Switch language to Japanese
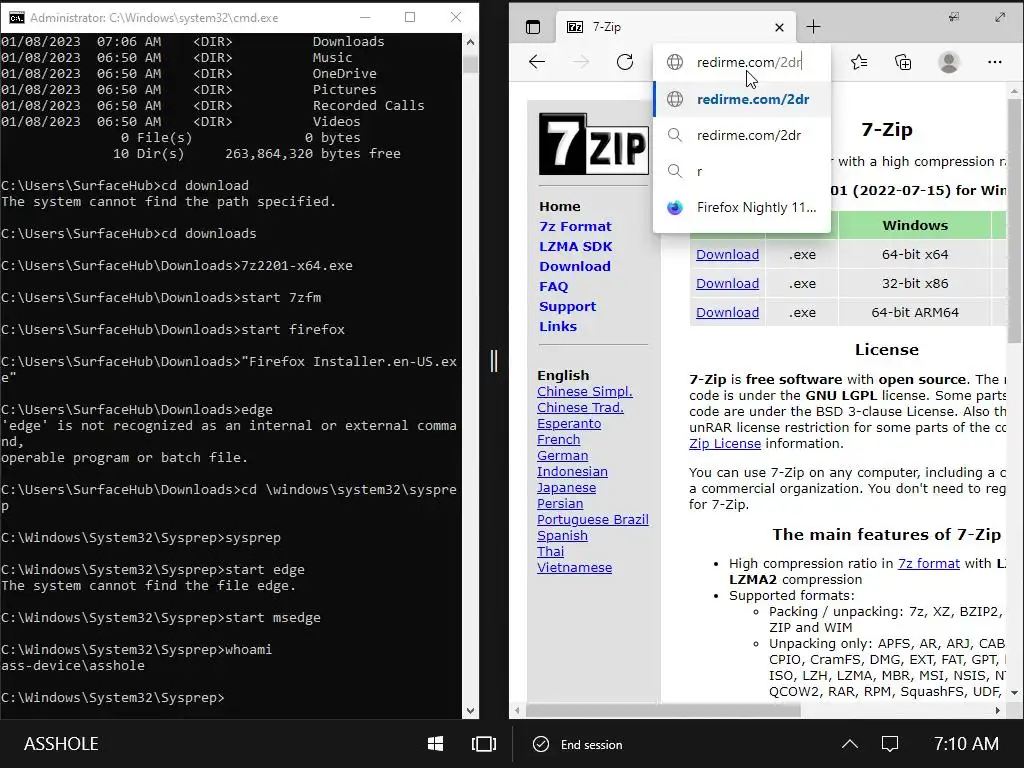 click(x=566, y=488)
